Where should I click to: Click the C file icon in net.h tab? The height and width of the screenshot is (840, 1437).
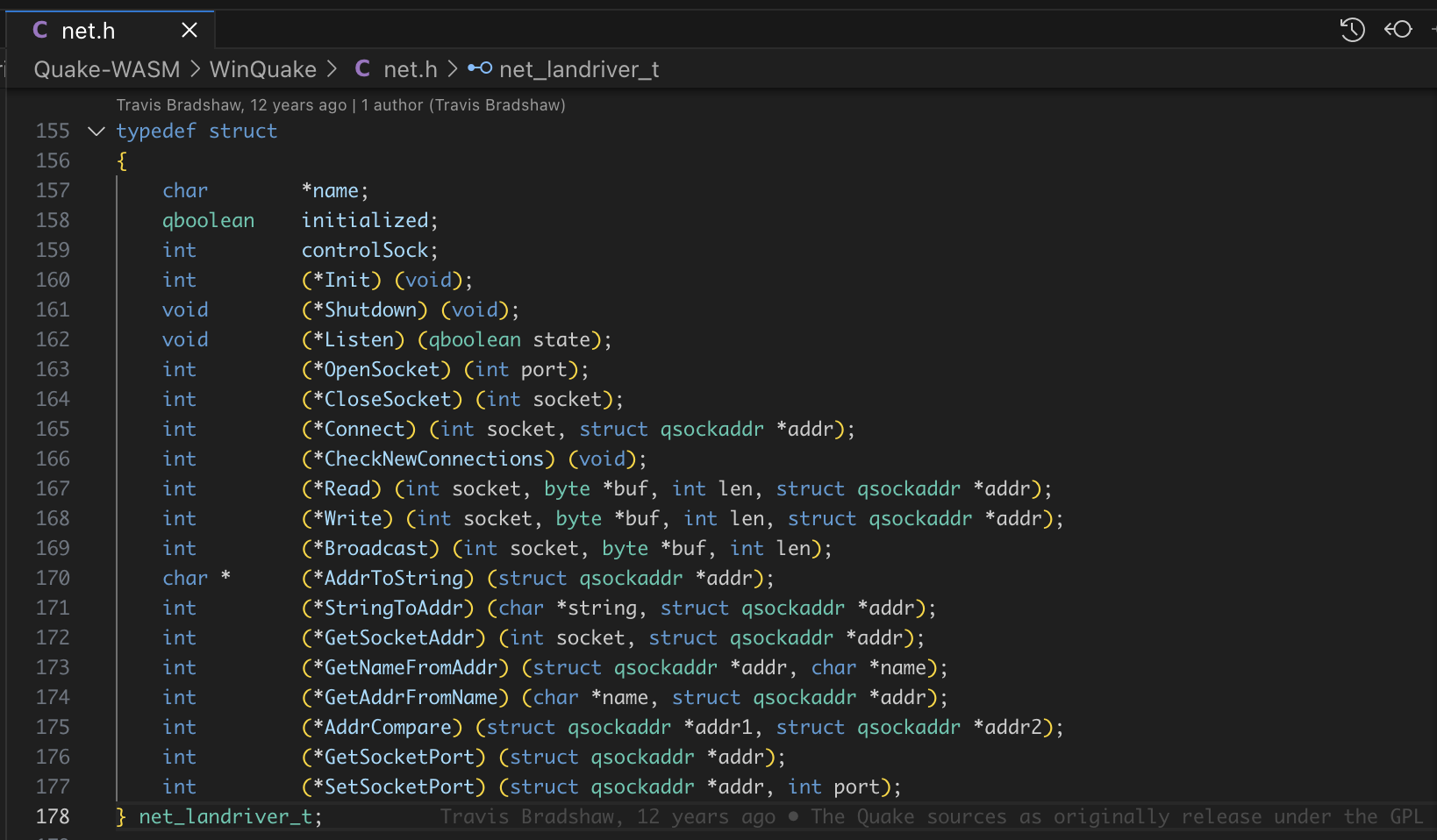pyautogui.click(x=40, y=31)
